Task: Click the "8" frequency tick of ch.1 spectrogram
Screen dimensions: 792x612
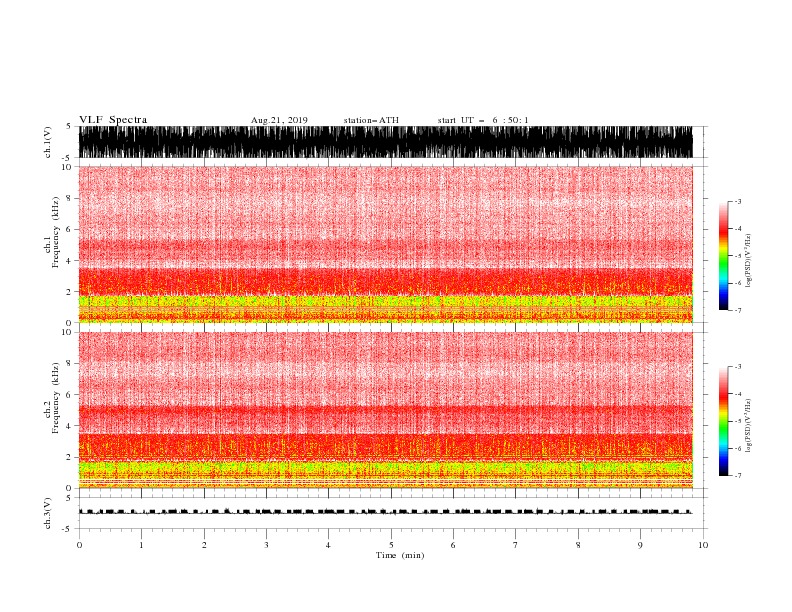Action: [x=70, y=198]
